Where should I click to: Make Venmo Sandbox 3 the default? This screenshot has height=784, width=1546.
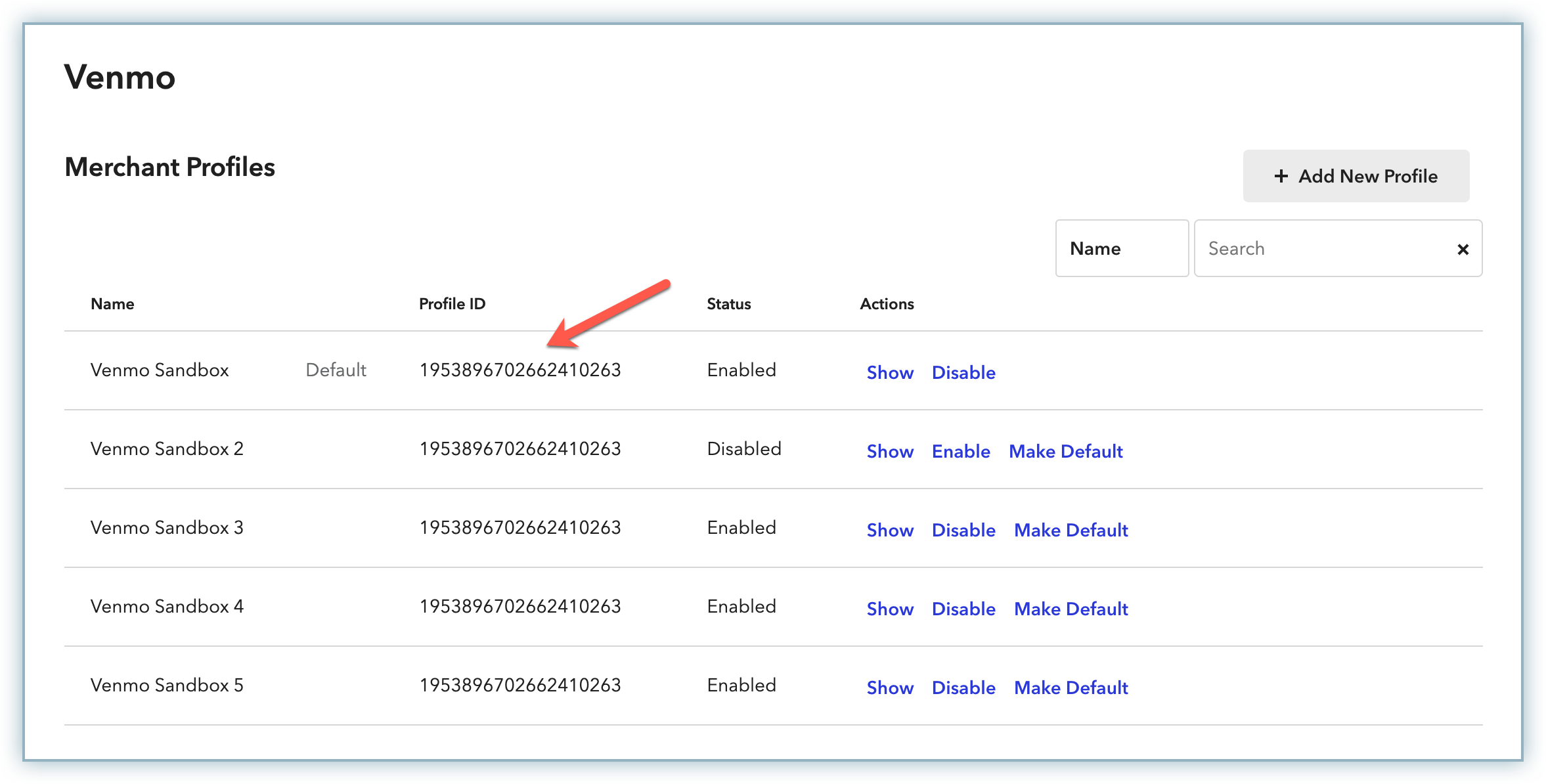point(1071,530)
